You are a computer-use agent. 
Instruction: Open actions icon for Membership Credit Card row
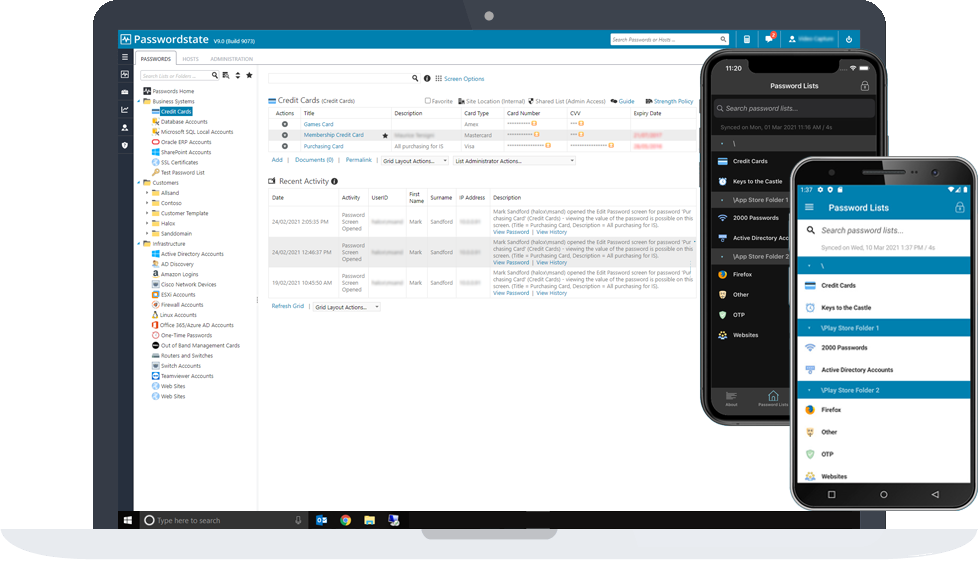284,135
